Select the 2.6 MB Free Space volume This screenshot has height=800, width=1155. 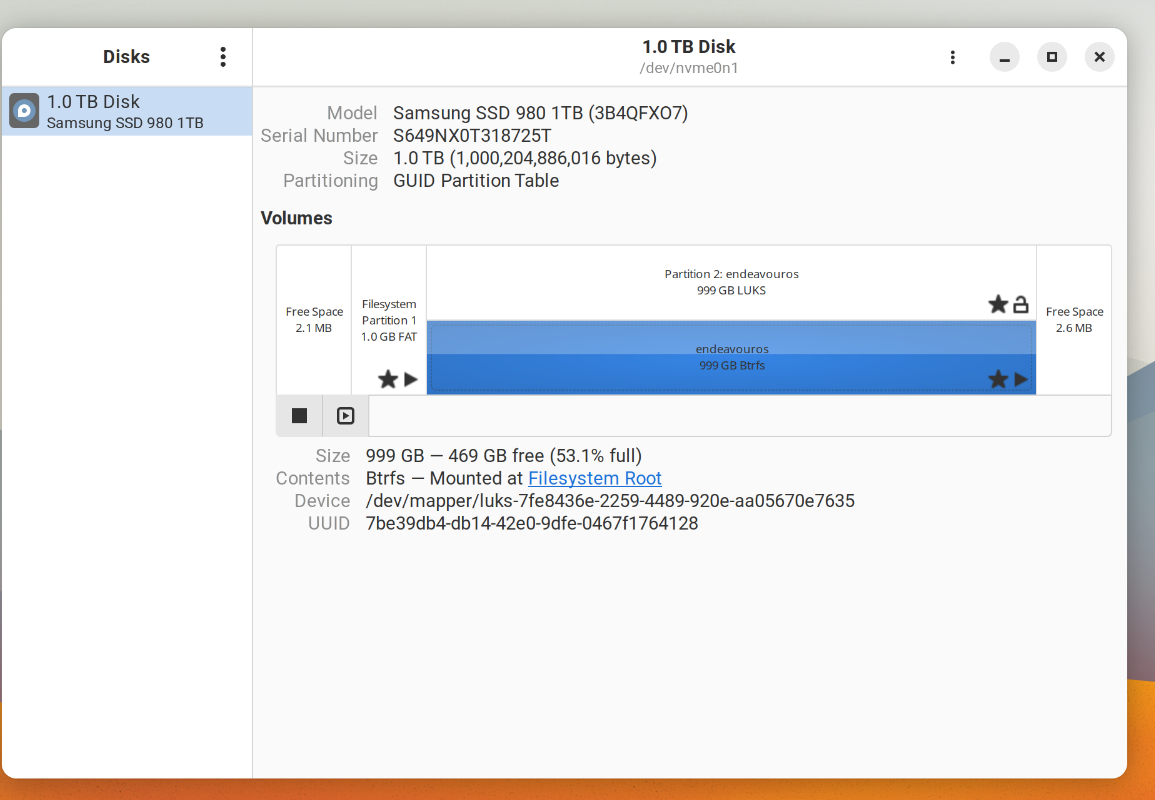tap(1074, 320)
